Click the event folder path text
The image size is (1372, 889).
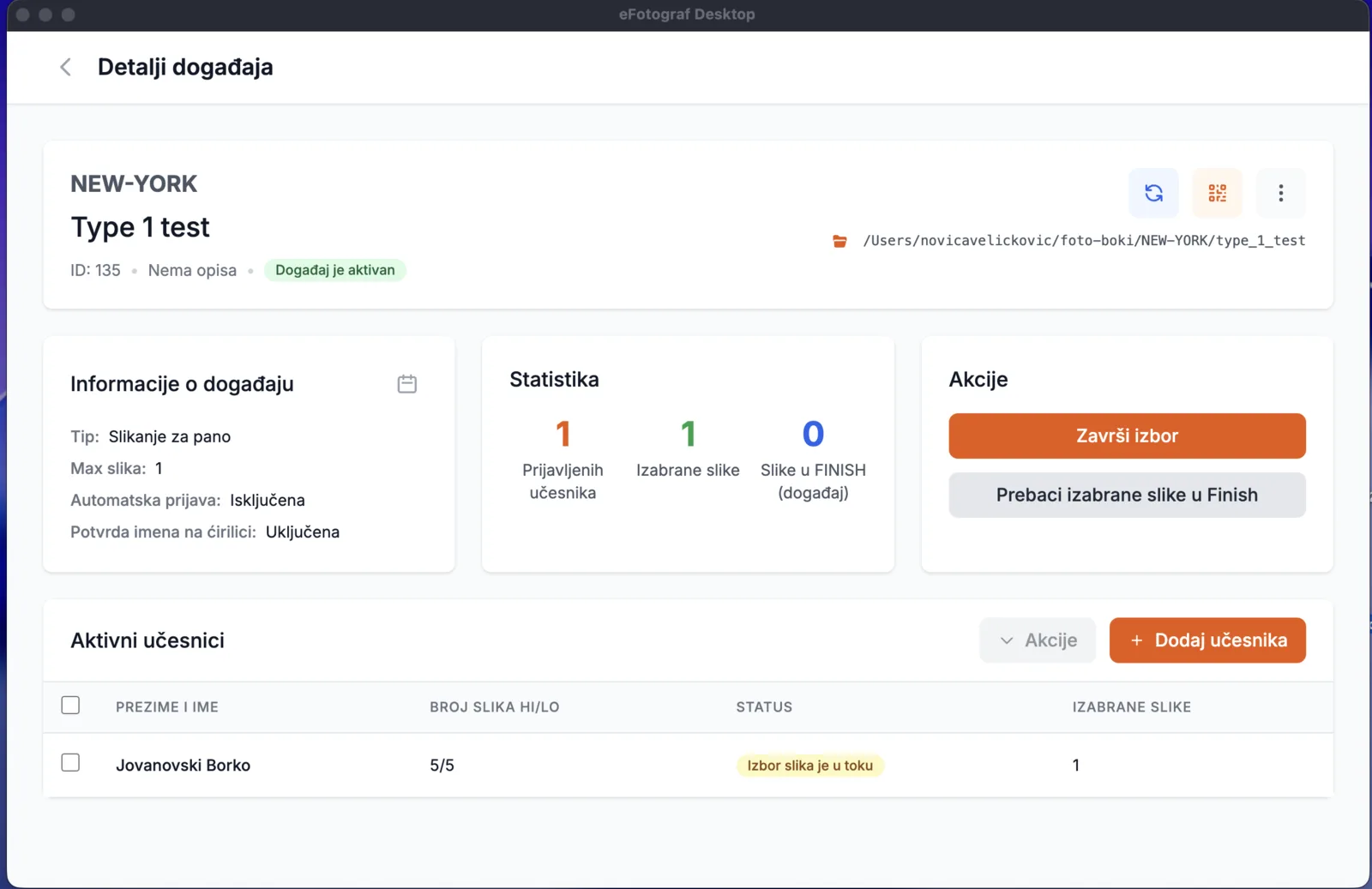[1084, 241]
